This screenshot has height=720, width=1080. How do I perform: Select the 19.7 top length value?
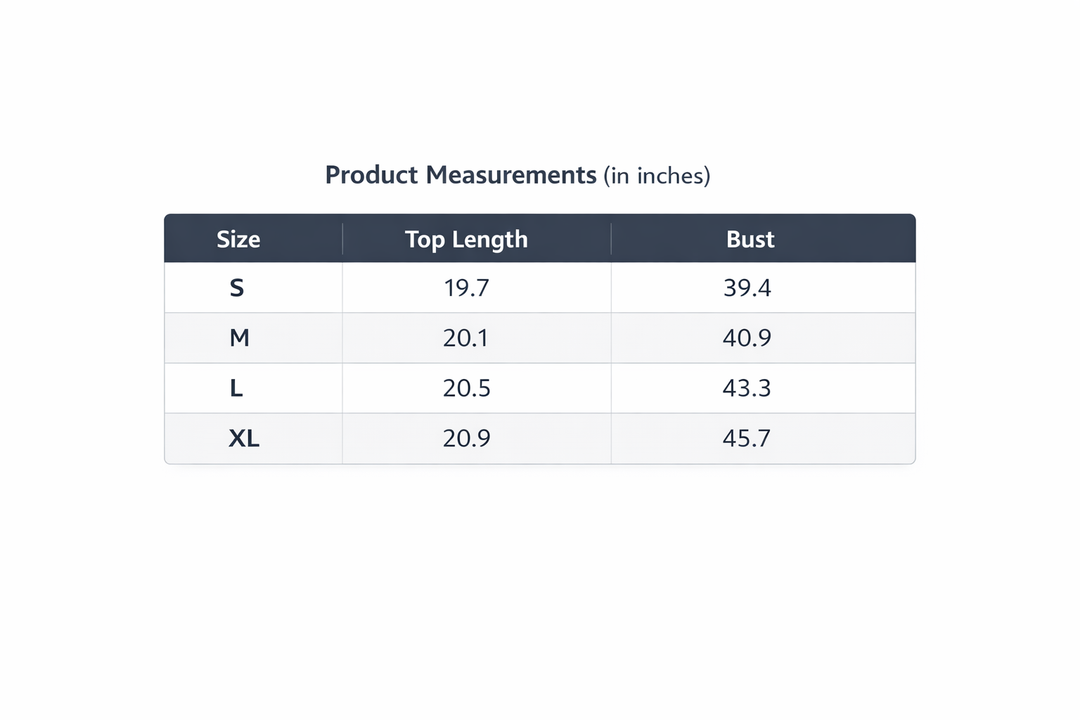click(466, 289)
